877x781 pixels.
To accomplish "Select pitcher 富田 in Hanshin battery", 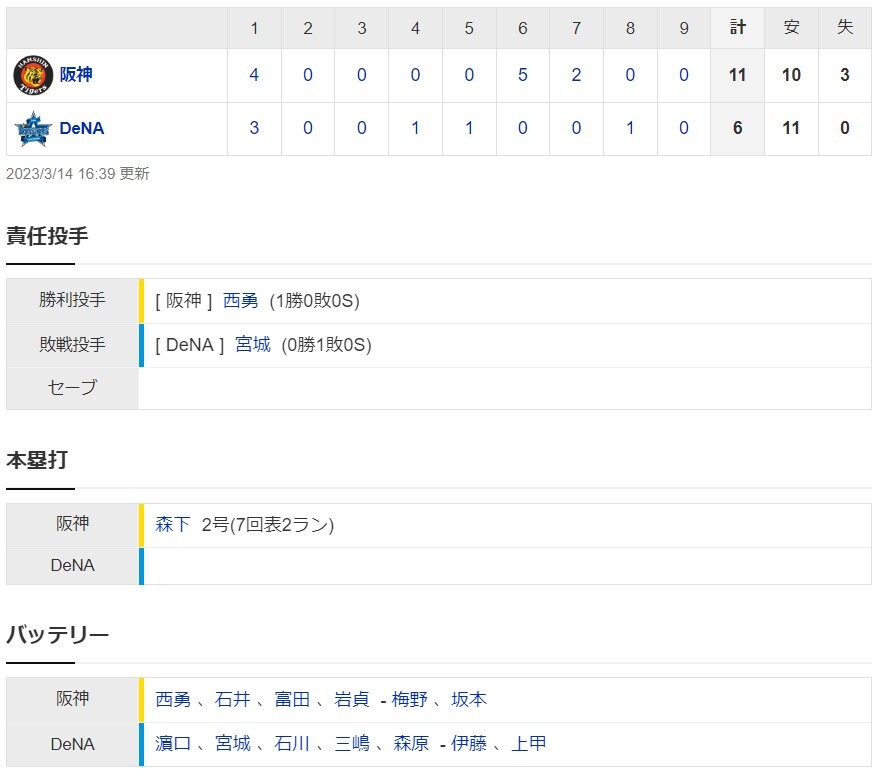I will [x=292, y=700].
